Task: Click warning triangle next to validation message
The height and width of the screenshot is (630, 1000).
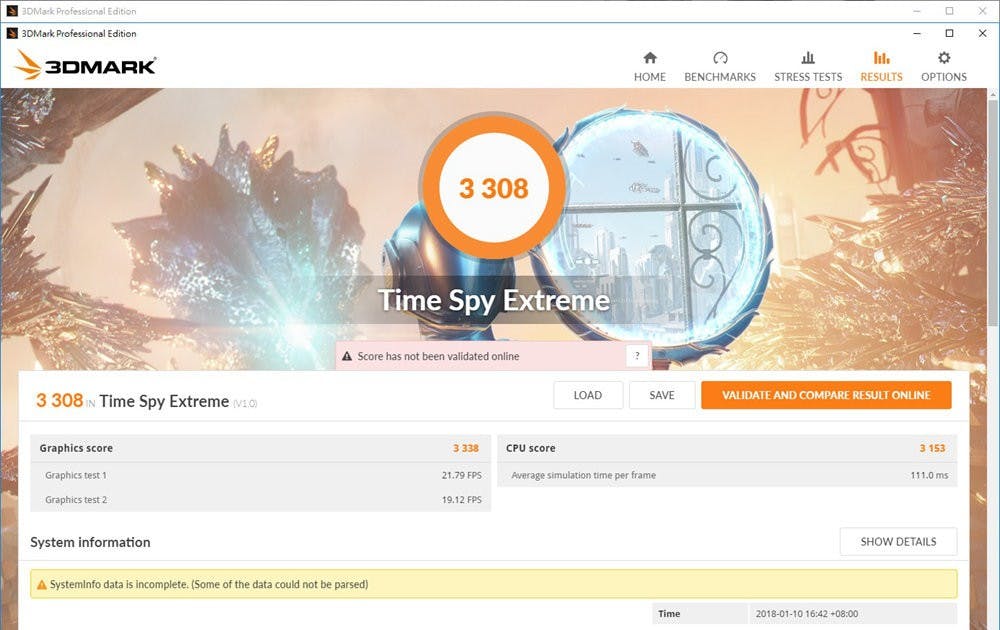Action: pyautogui.click(x=347, y=356)
